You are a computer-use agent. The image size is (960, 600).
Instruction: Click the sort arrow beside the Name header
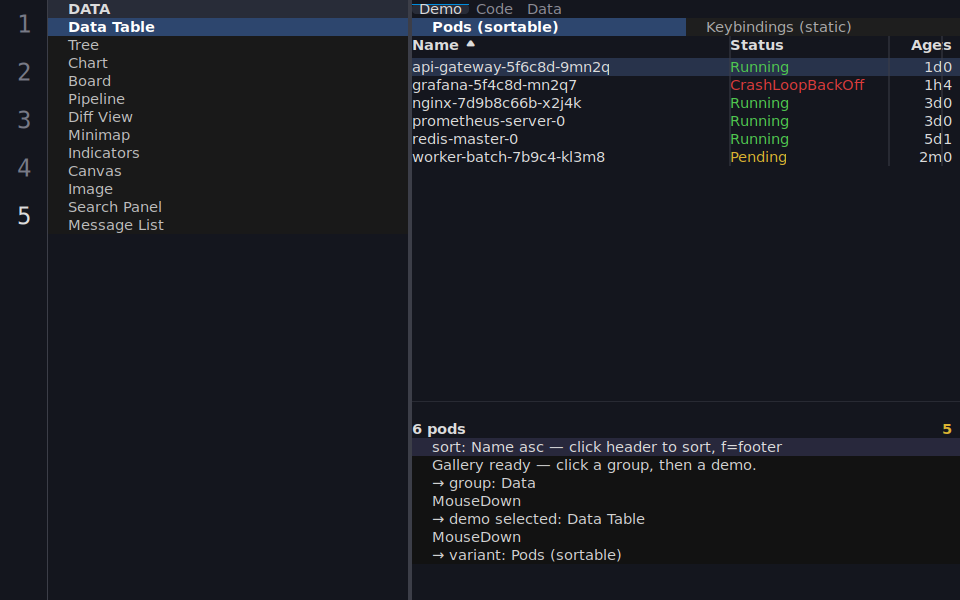[x=470, y=43]
